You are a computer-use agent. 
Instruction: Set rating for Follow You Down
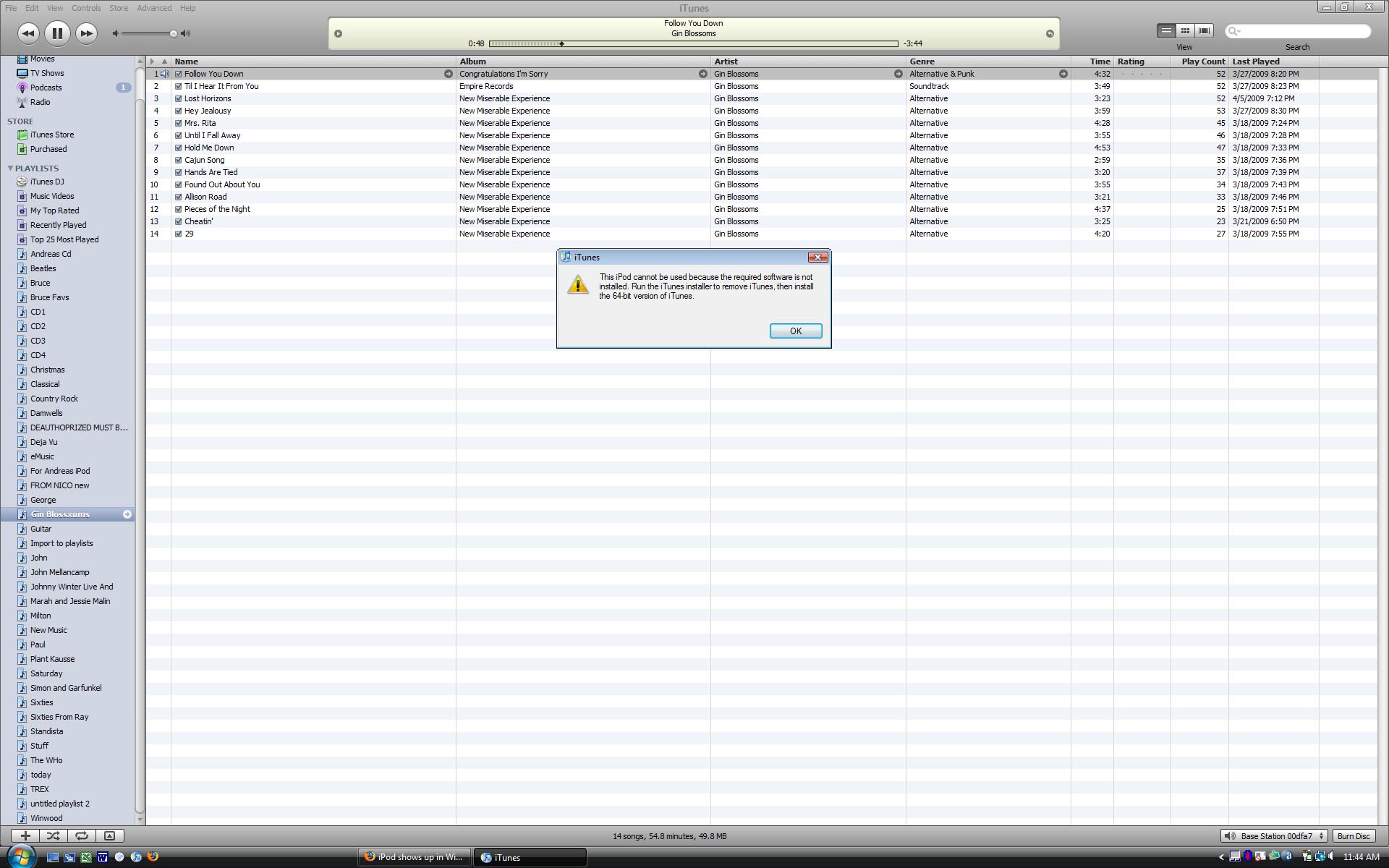[1142, 74]
